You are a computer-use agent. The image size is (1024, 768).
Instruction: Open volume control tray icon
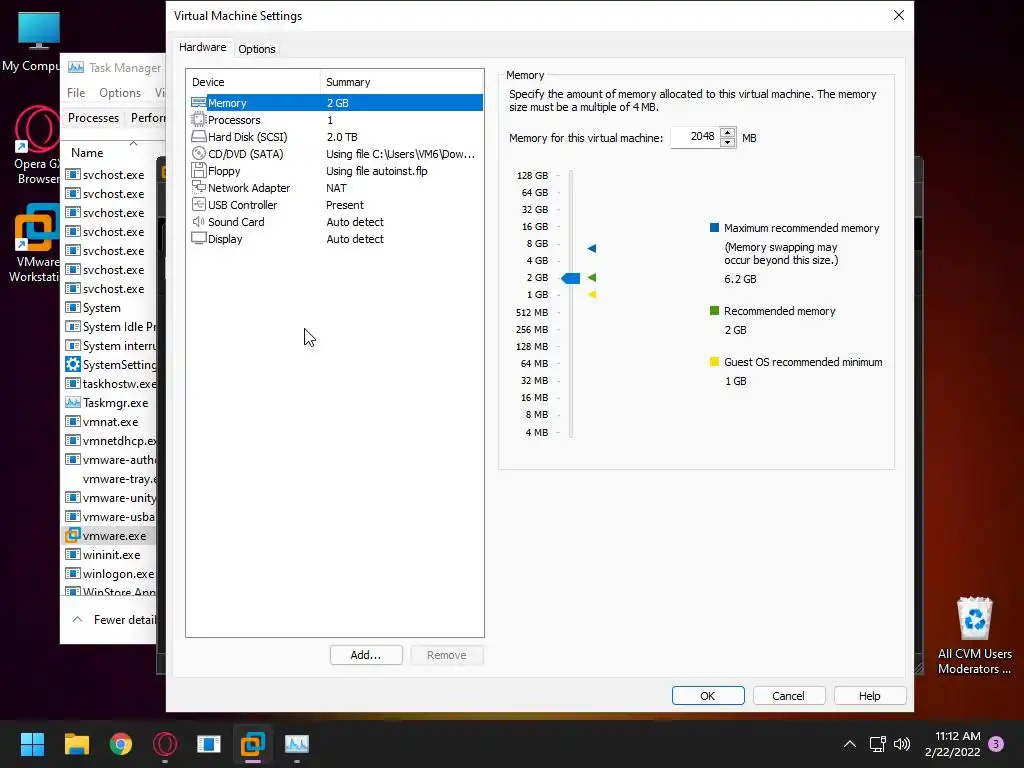pos(902,744)
